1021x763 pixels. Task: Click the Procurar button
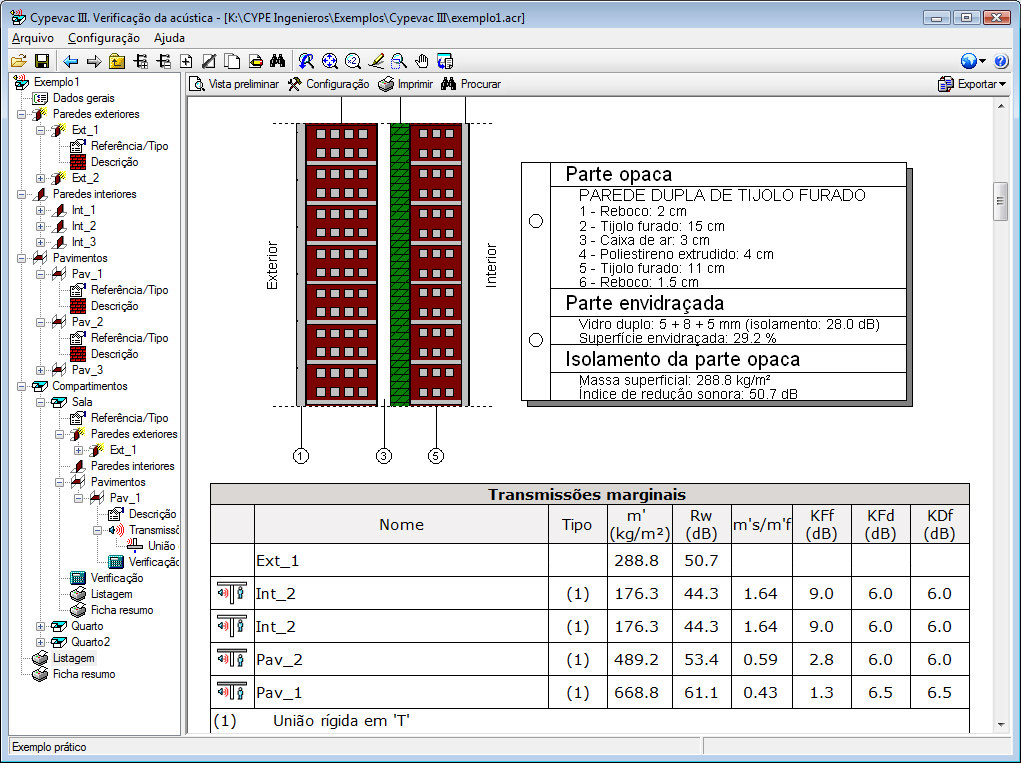coord(471,84)
